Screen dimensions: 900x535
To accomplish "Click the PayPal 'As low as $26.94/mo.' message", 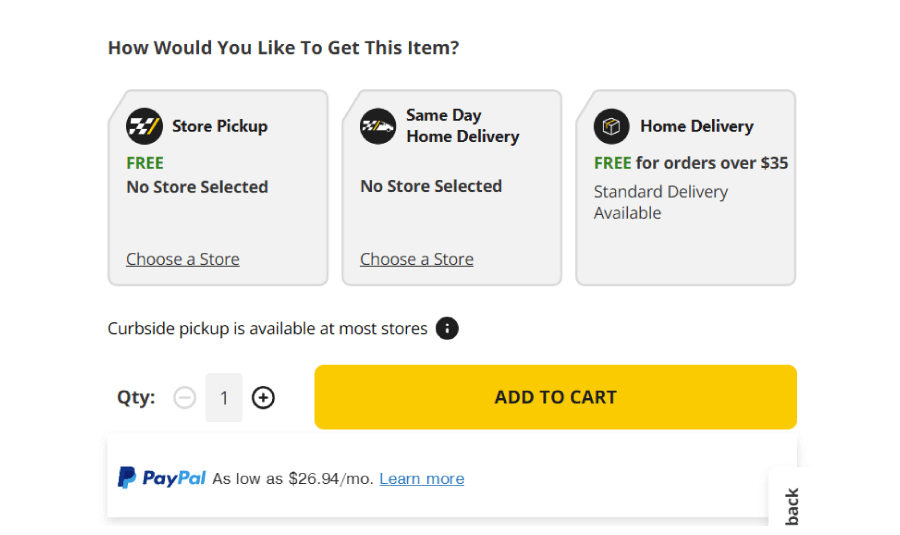I will (x=293, y=479).
